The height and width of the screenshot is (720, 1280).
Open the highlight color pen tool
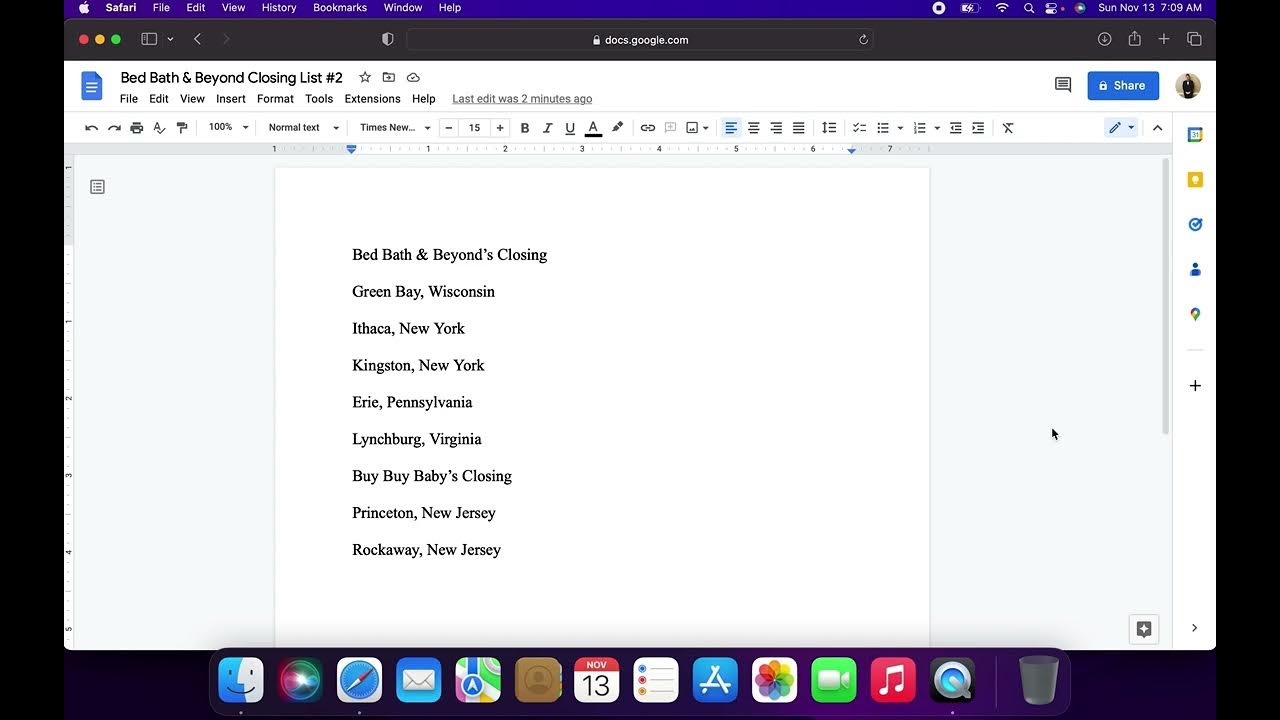(x=617, y=128)
